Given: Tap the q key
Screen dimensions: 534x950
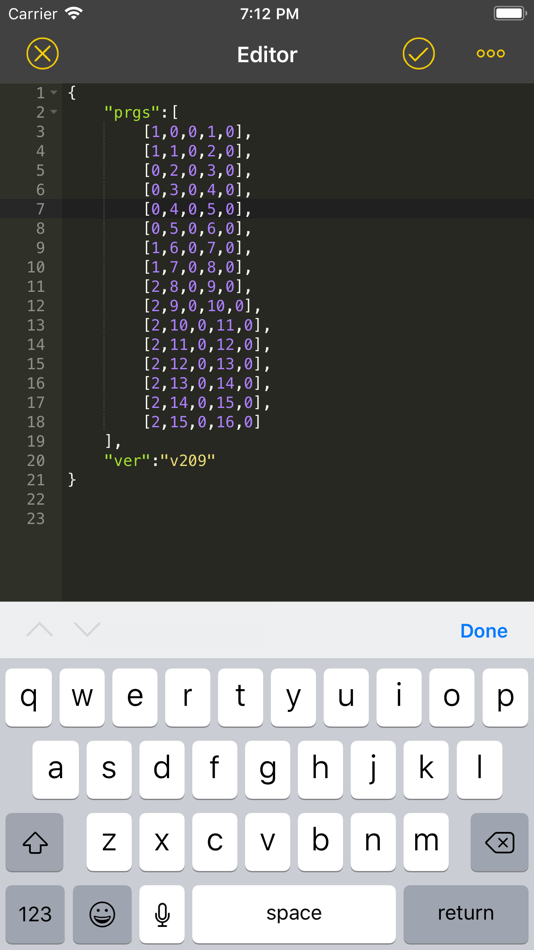Looking at the screenshot, I should pos(28,697).
